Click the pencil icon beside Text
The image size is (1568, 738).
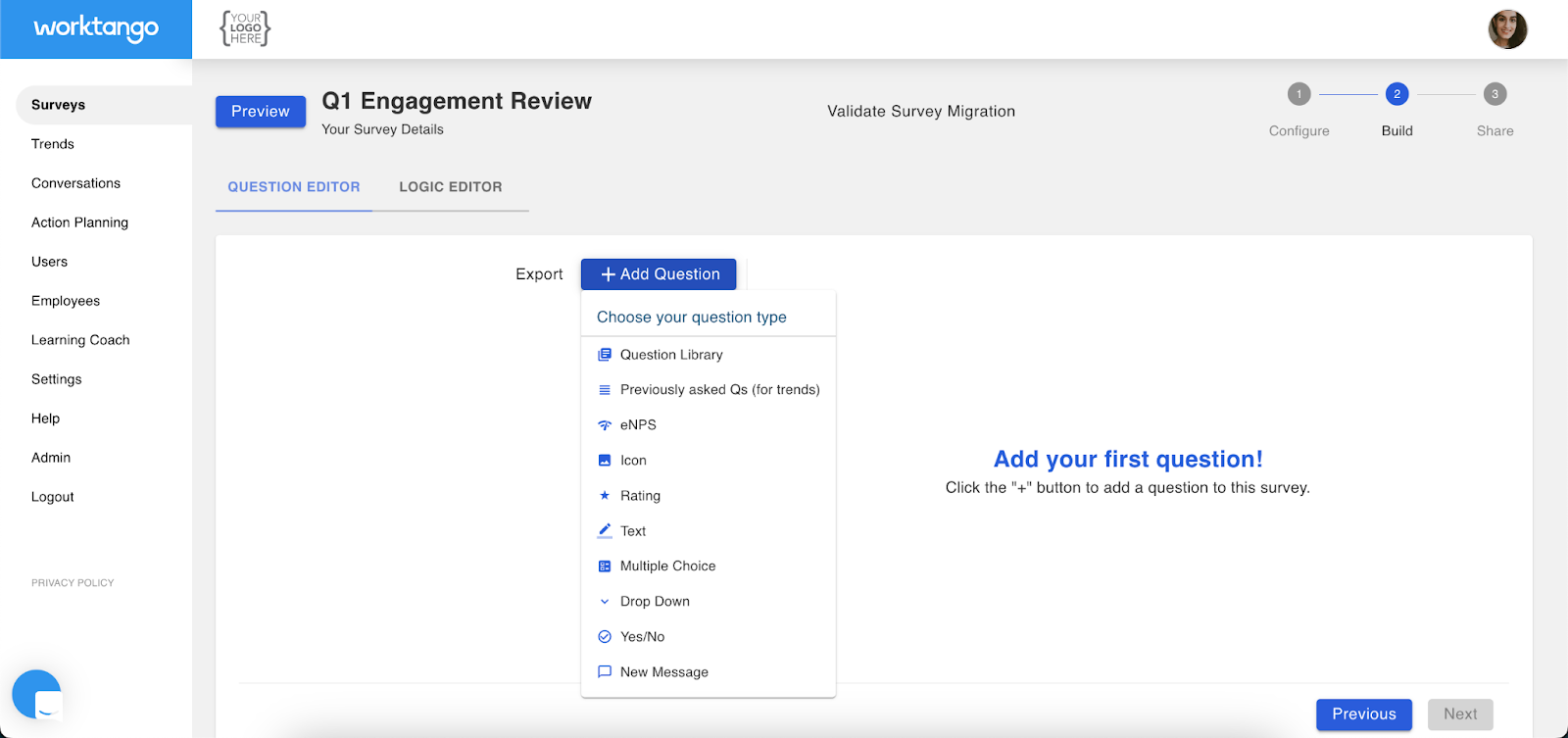pyautogui.click(x=605, y=531)
